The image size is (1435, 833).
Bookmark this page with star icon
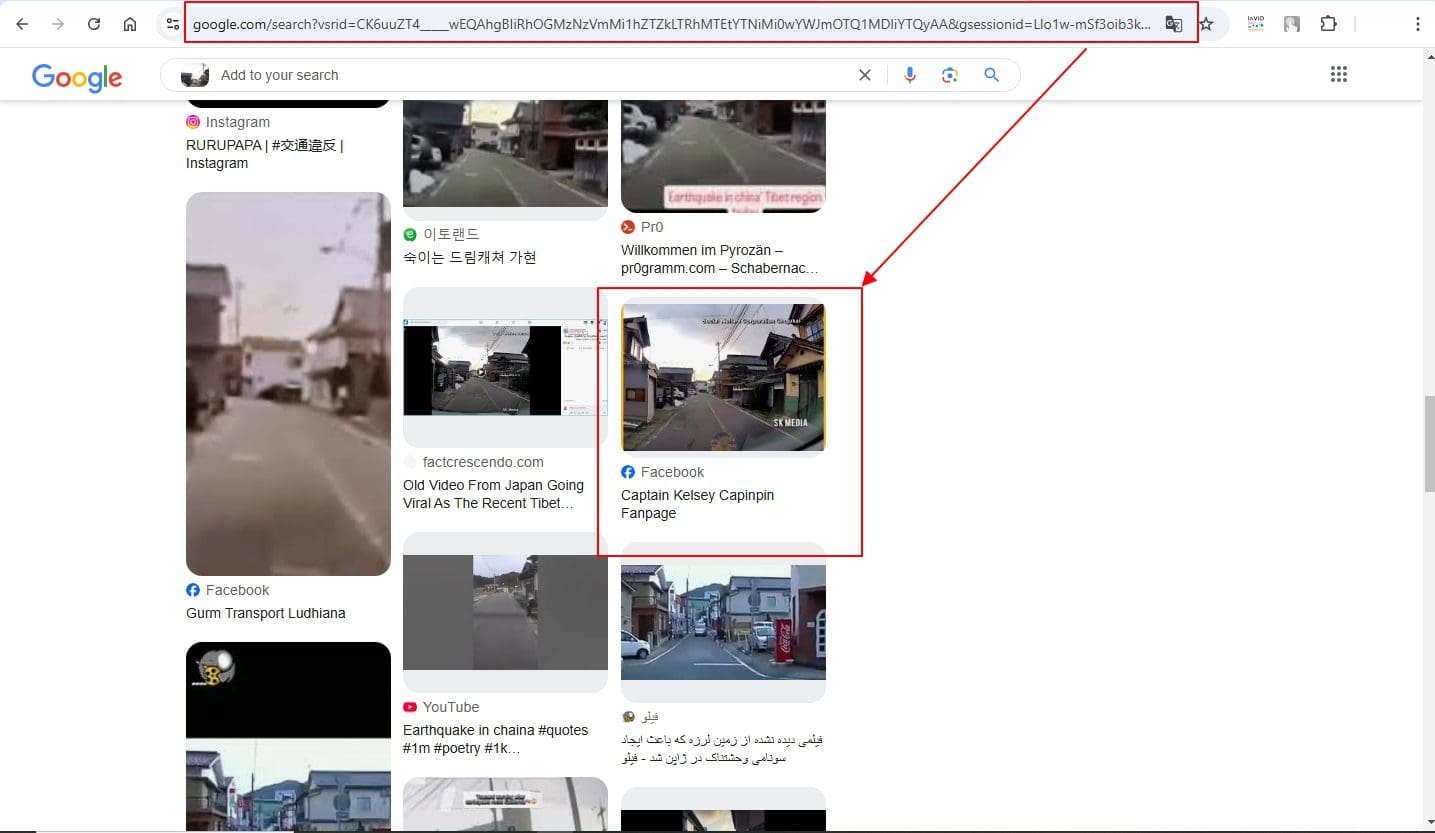point(1206,24)
